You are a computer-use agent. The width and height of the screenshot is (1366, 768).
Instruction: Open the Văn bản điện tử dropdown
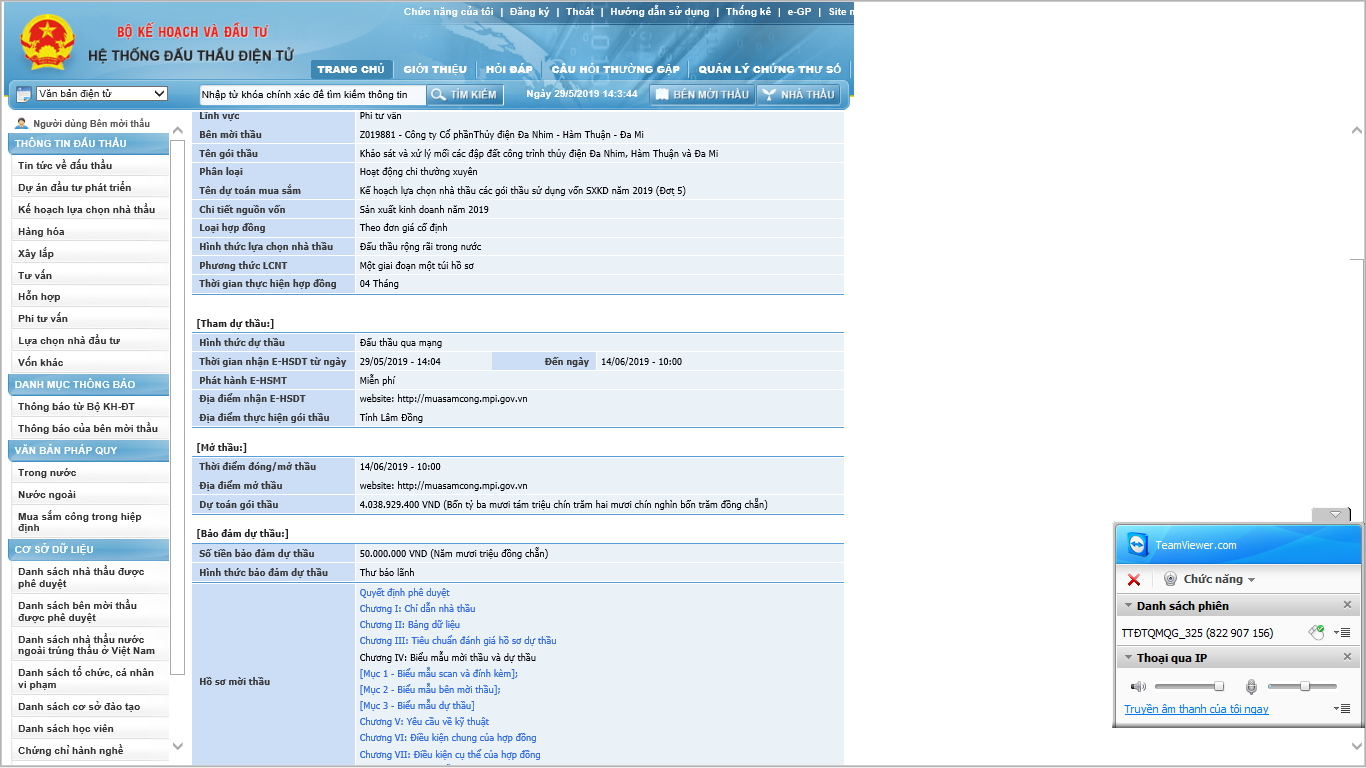[102, 94]
